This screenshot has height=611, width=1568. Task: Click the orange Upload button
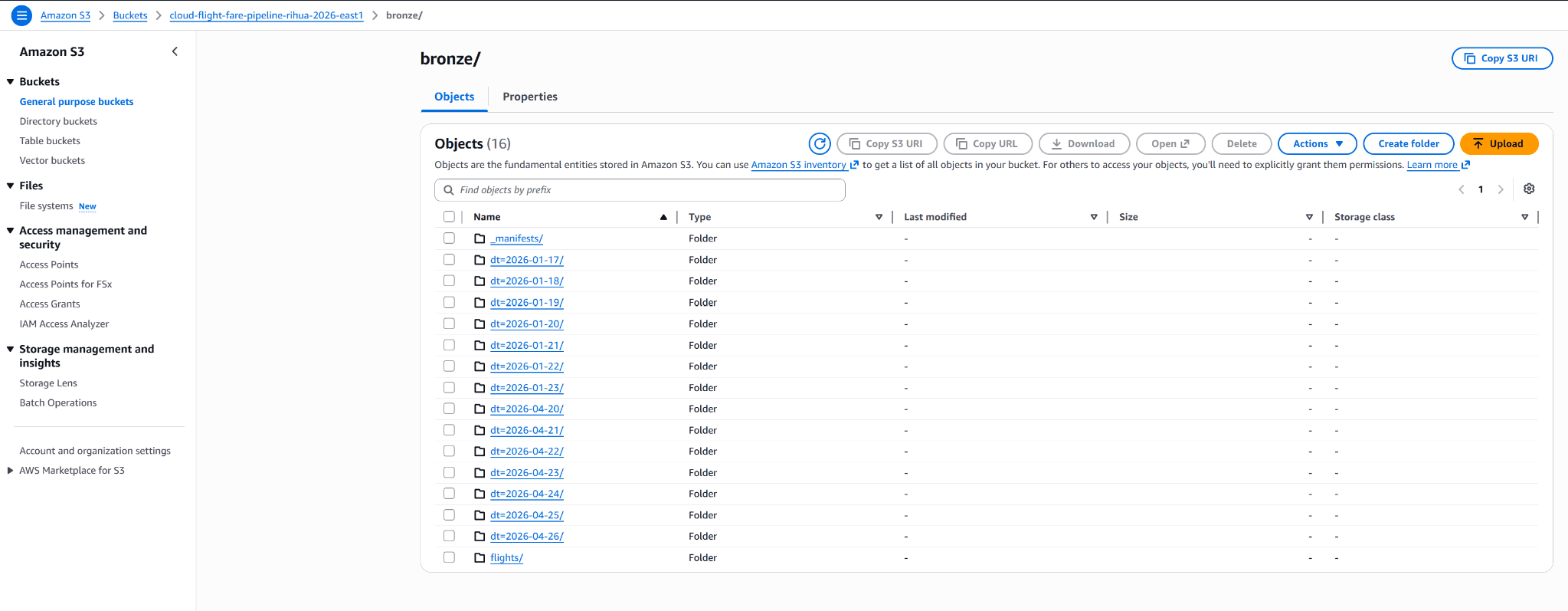click(x=1499, y=143)
